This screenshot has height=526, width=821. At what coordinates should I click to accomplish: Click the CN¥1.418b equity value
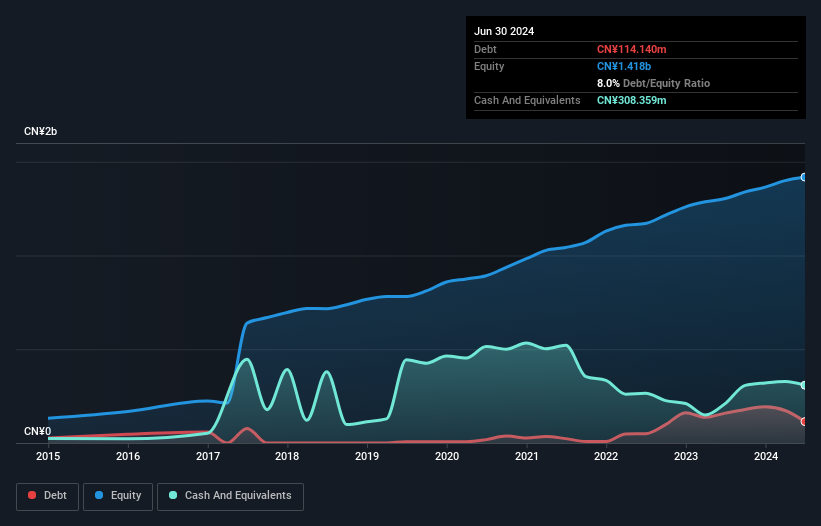624,66
